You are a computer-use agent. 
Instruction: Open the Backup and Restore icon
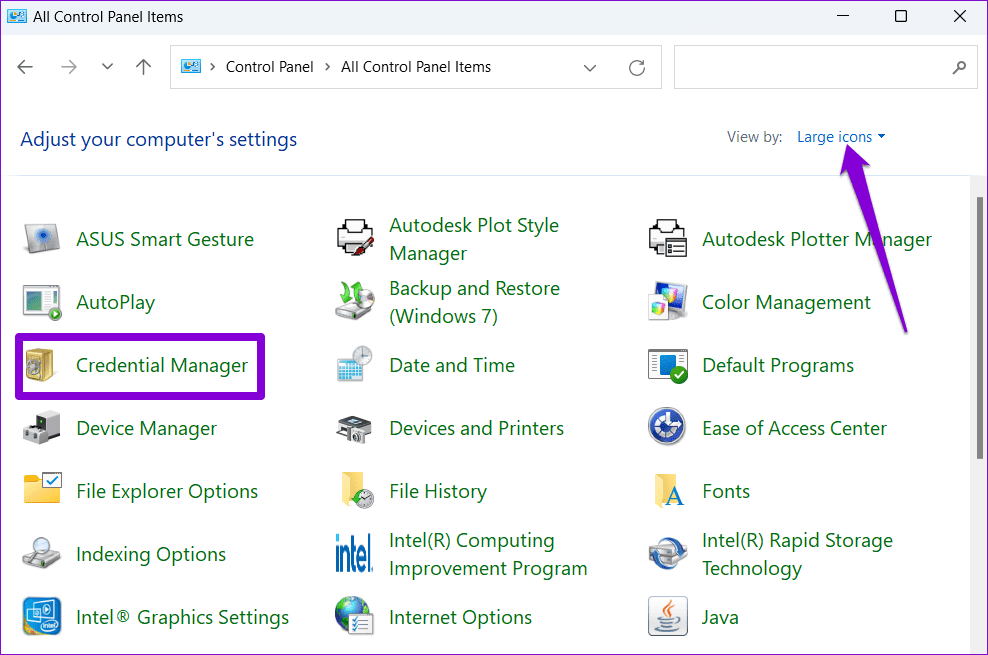(355, 301)
